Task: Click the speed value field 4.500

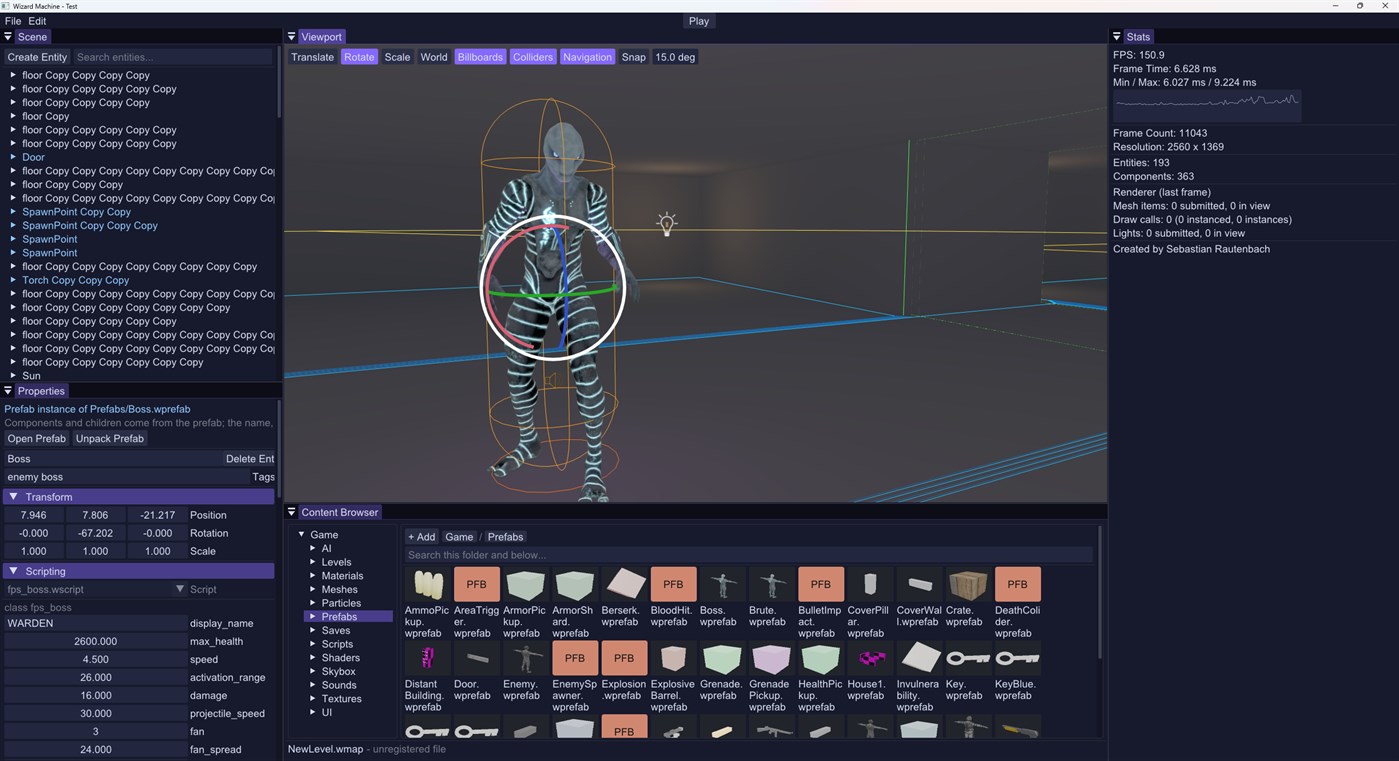Action: click(95, 660)
